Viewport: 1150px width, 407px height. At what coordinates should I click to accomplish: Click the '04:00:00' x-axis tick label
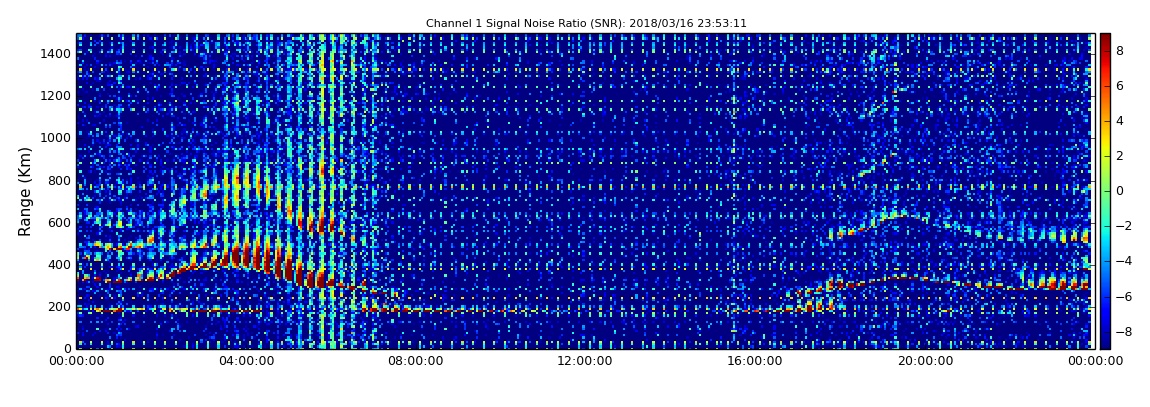[247, 361]
